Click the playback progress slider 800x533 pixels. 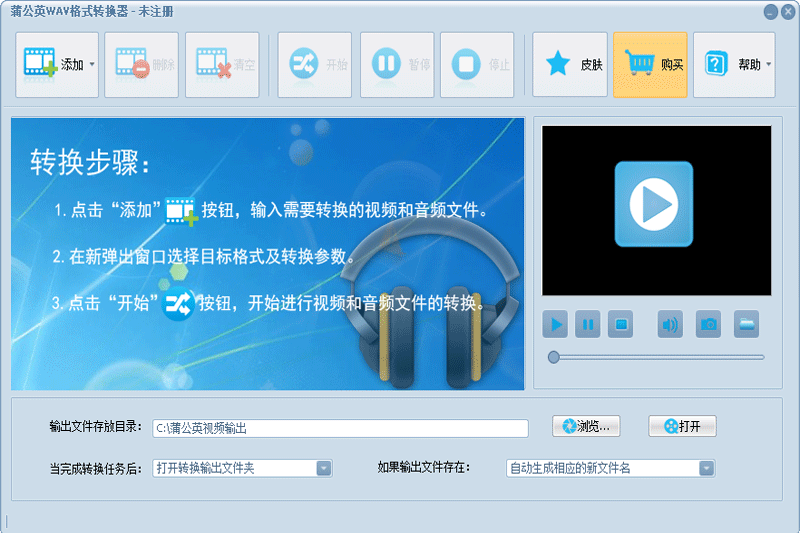click(x=656, y=357)
